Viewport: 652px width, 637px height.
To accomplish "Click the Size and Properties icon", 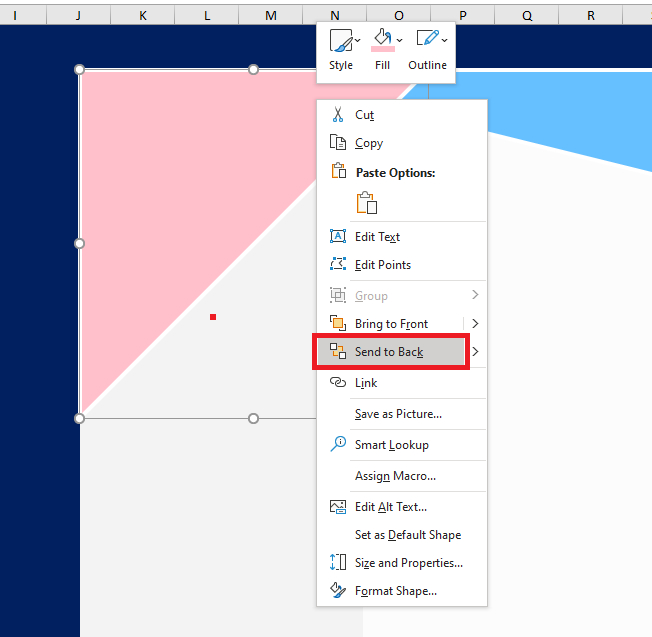I will pos(338,562).
